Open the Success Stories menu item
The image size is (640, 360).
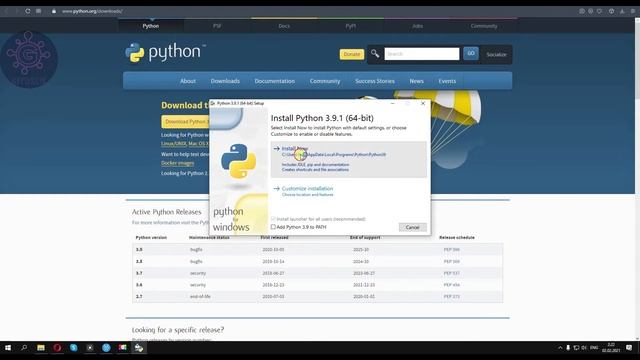(x=375, y=81)
